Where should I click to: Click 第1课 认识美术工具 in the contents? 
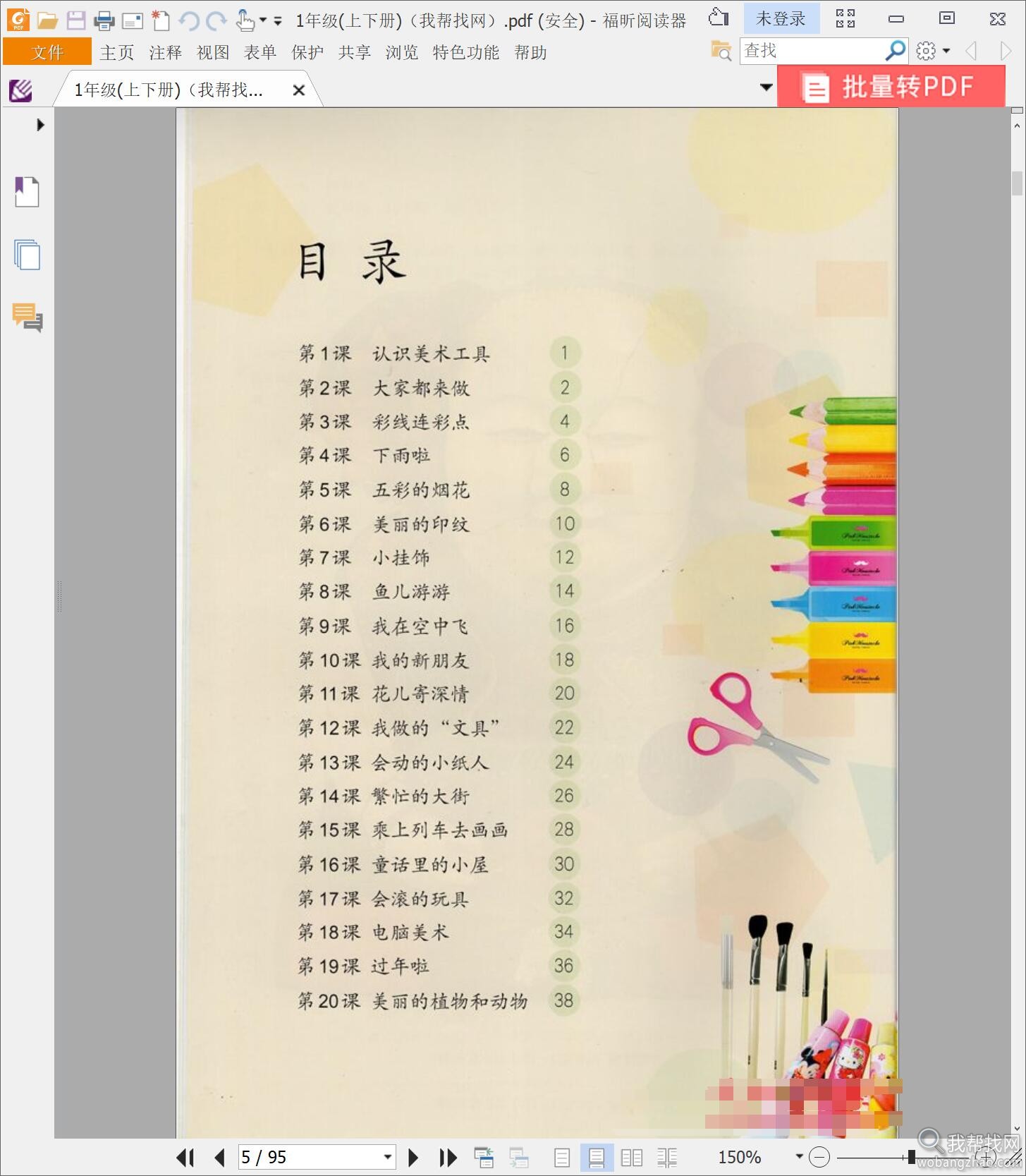pos(394,353)
